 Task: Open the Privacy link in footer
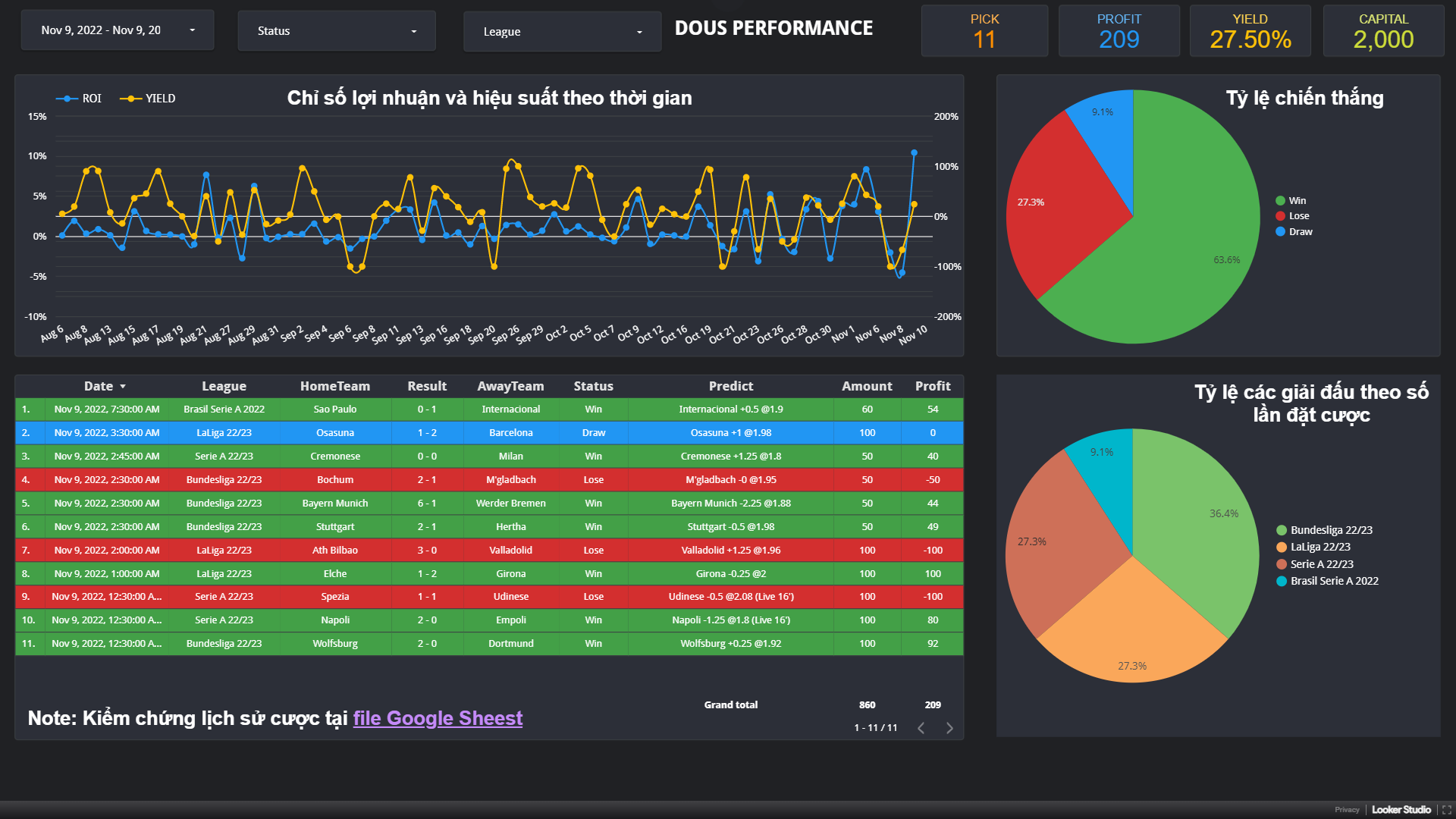[1347, 810]
